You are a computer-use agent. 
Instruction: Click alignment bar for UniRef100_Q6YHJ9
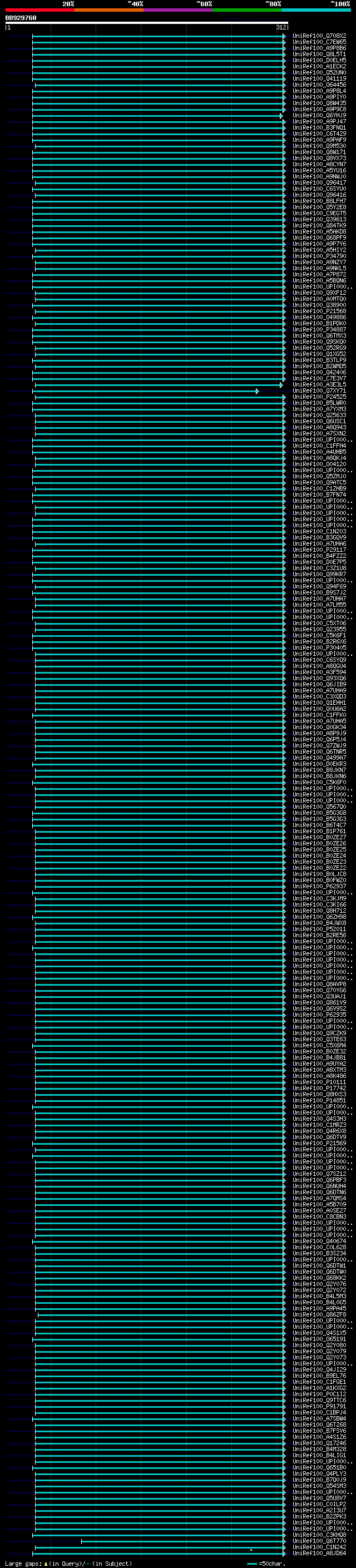[157, 116]
